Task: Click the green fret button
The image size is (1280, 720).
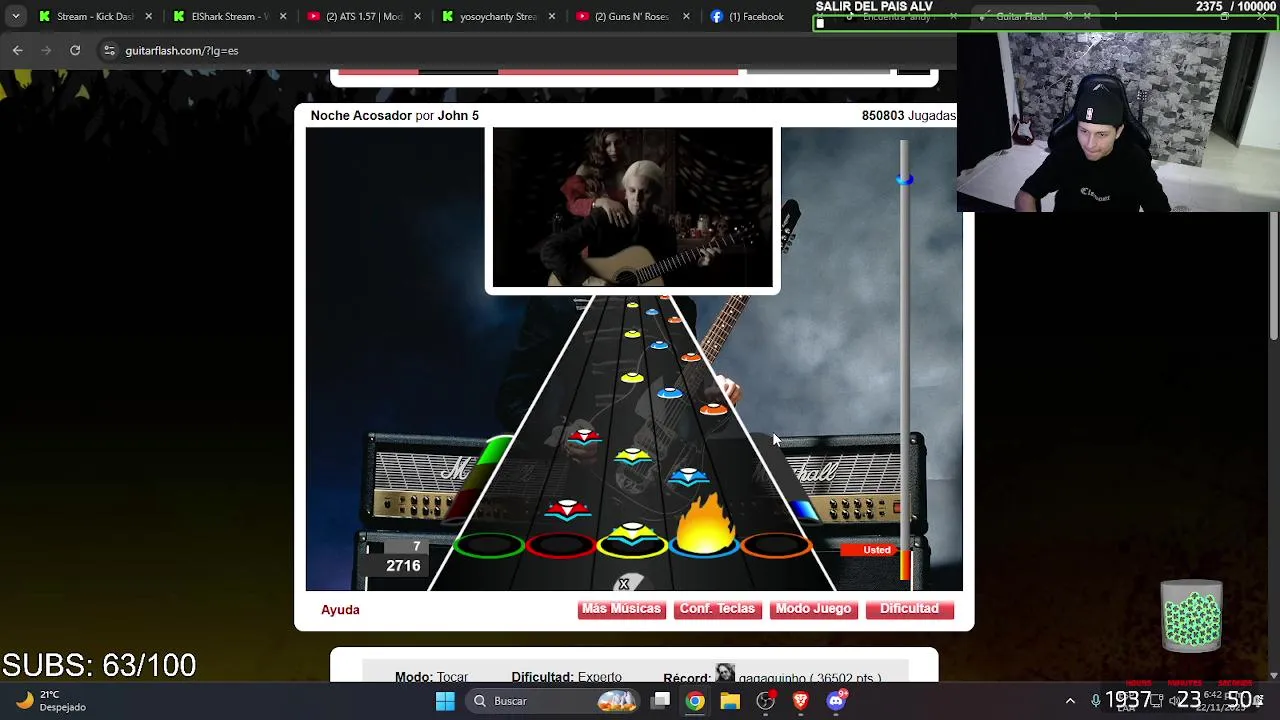Action: [x=489, y=545]
